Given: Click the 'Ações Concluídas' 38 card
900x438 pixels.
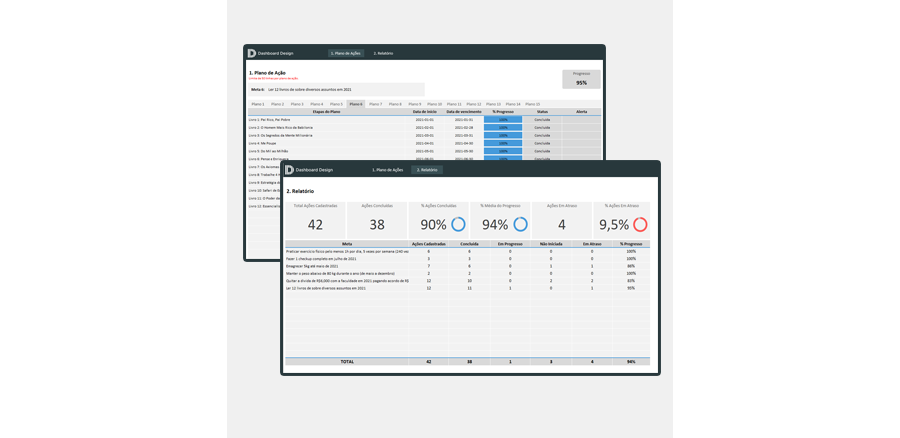Looking at the screenshot, I should [377, 220].
